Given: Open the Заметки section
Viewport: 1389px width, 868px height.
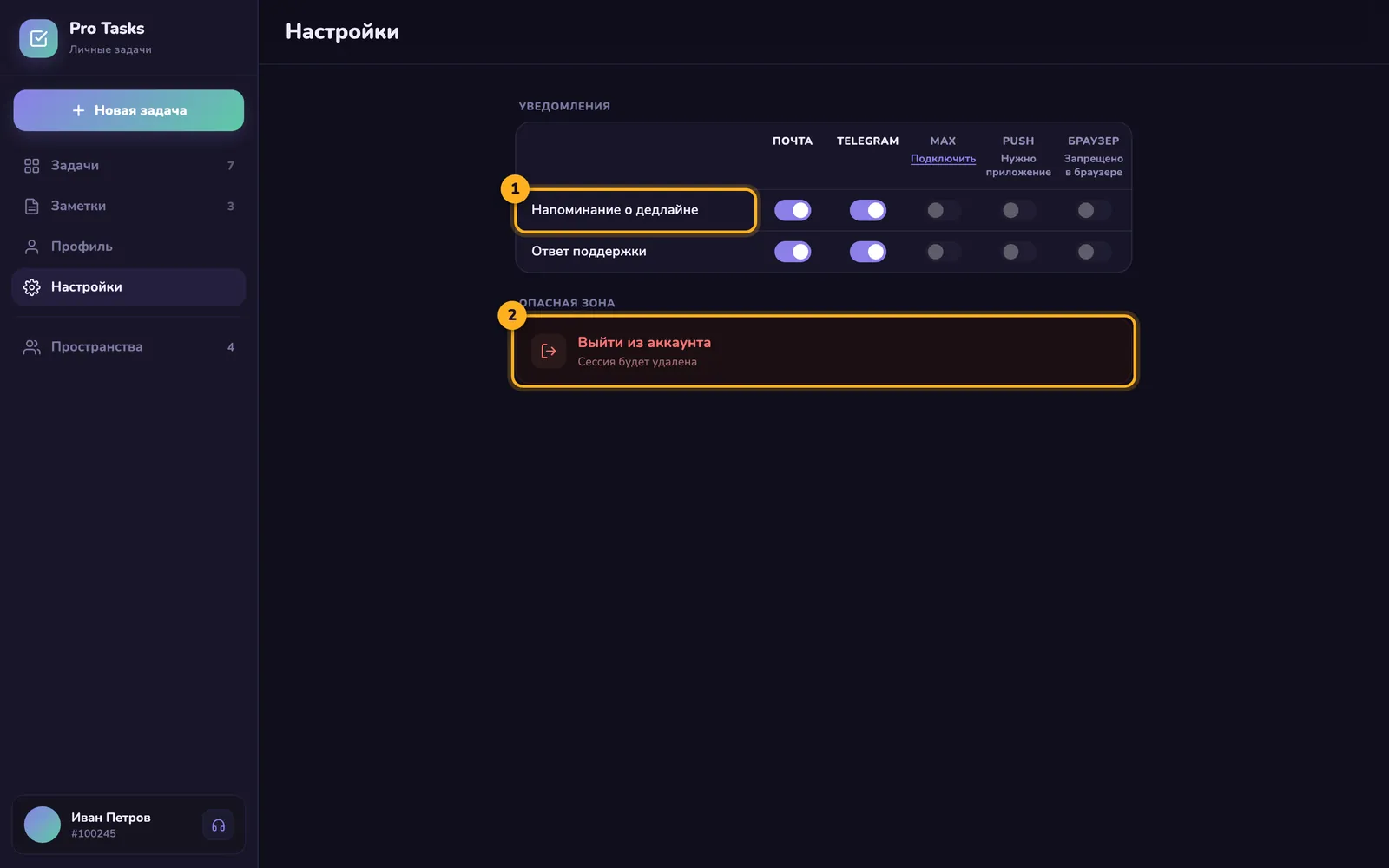Looking at the screenshot, I should [128, 207].
